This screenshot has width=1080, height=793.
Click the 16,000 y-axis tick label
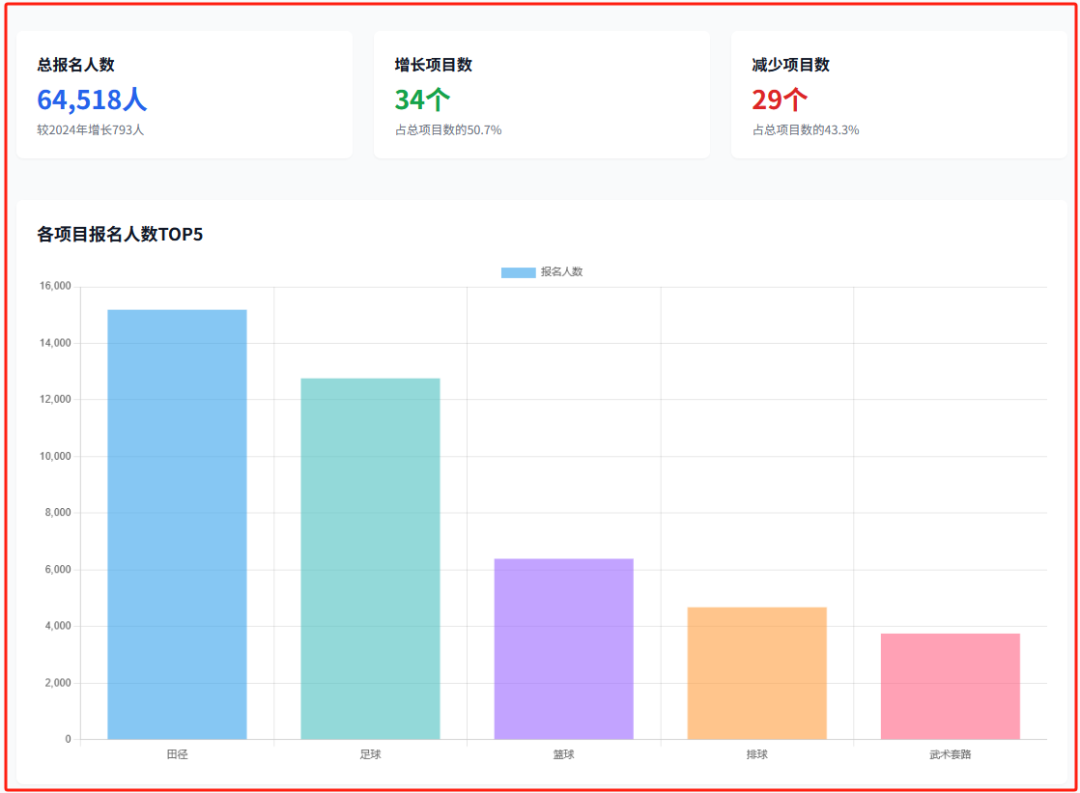coord(55,286)
